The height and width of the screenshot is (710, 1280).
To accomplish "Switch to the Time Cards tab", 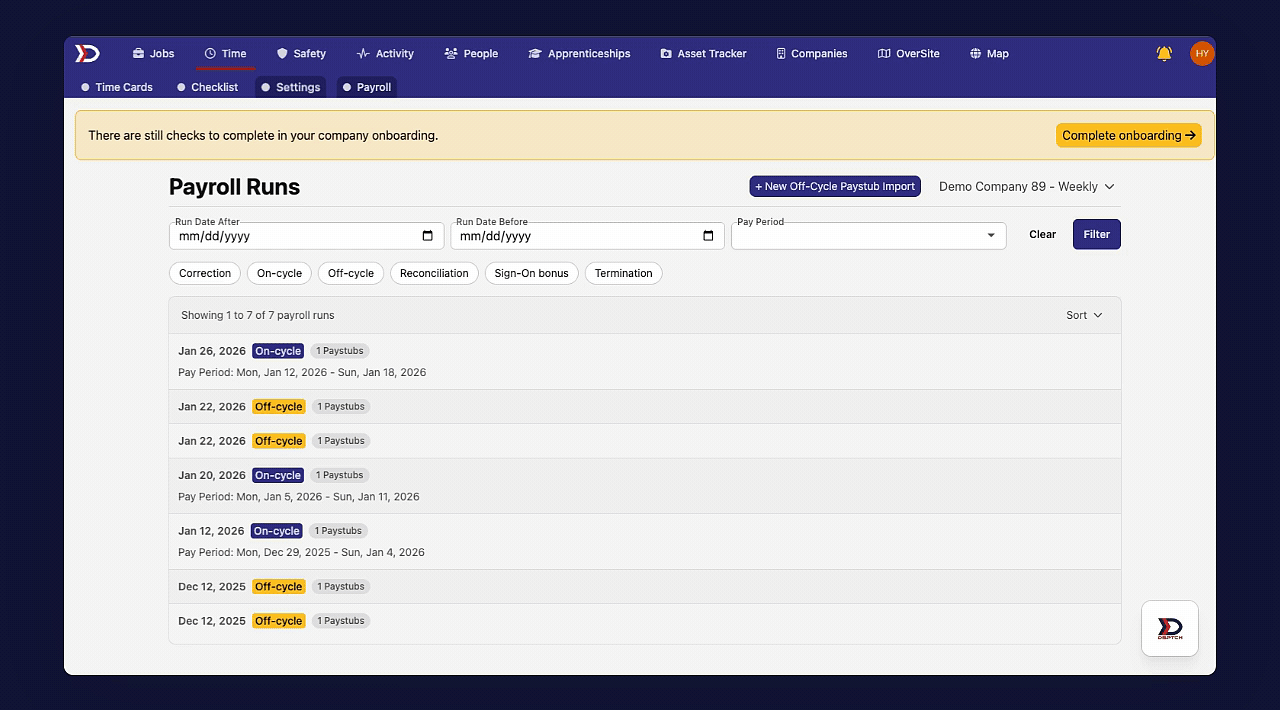I will pyautogui.click(x=116, y=87).
